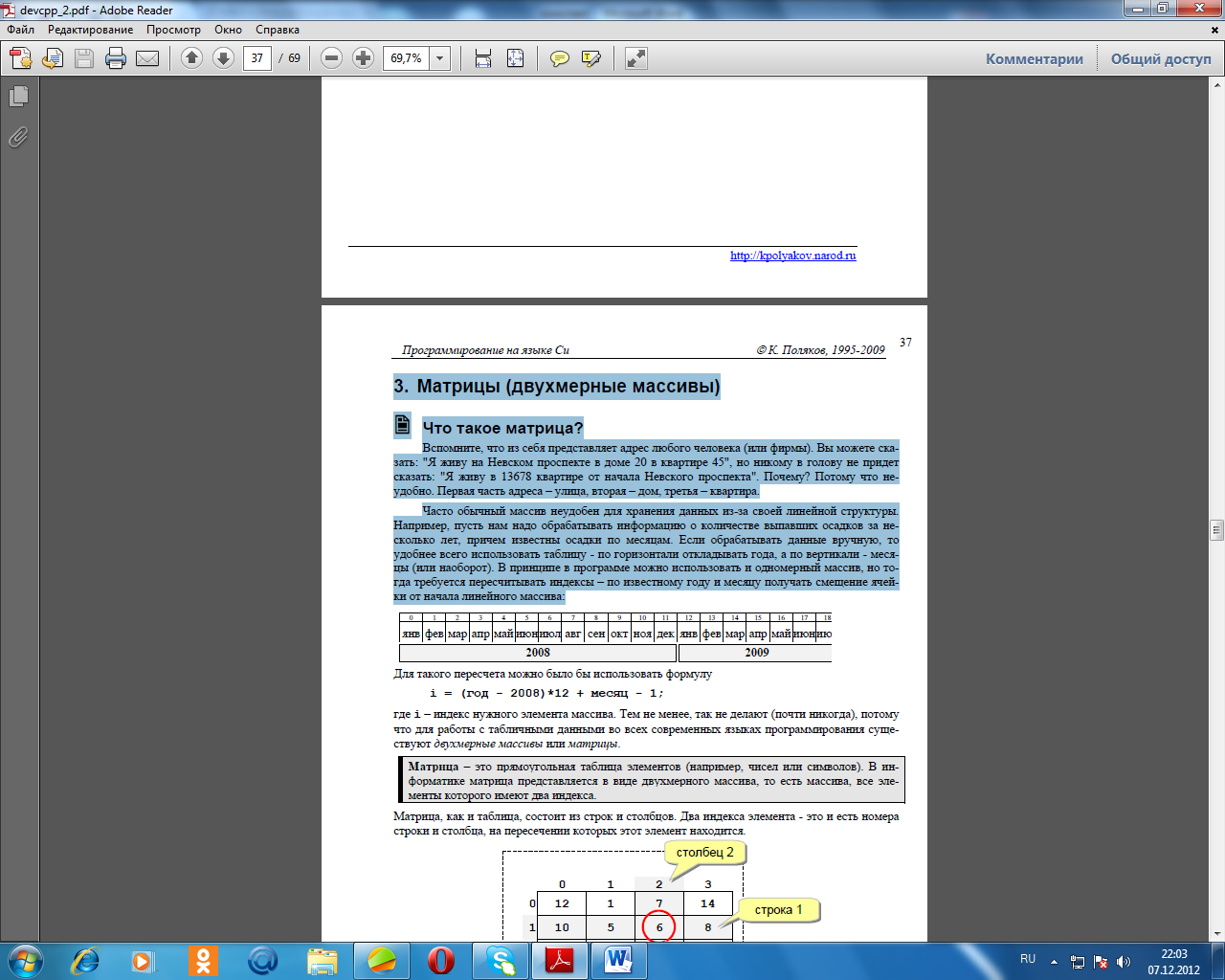Open Mail.ru Agent taskbar icon
This screenshot has width=1225, height=980.
[x=262, y=960]
